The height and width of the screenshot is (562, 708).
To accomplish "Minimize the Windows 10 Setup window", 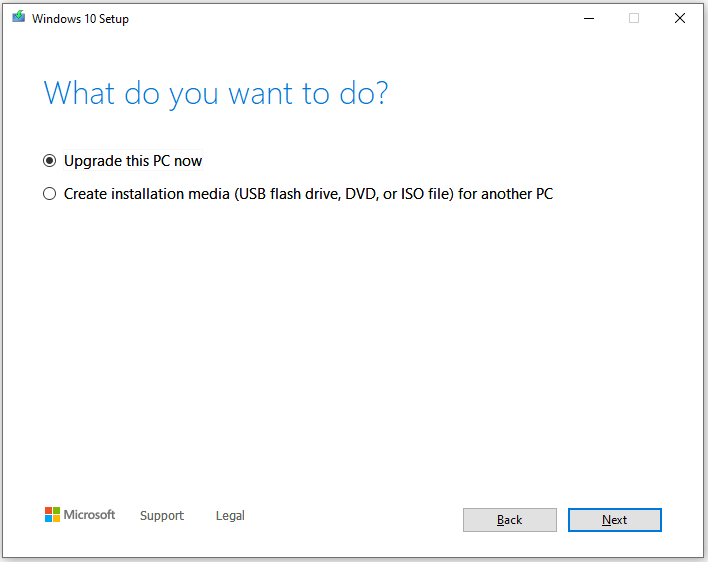I will click(x=589, y=19).
